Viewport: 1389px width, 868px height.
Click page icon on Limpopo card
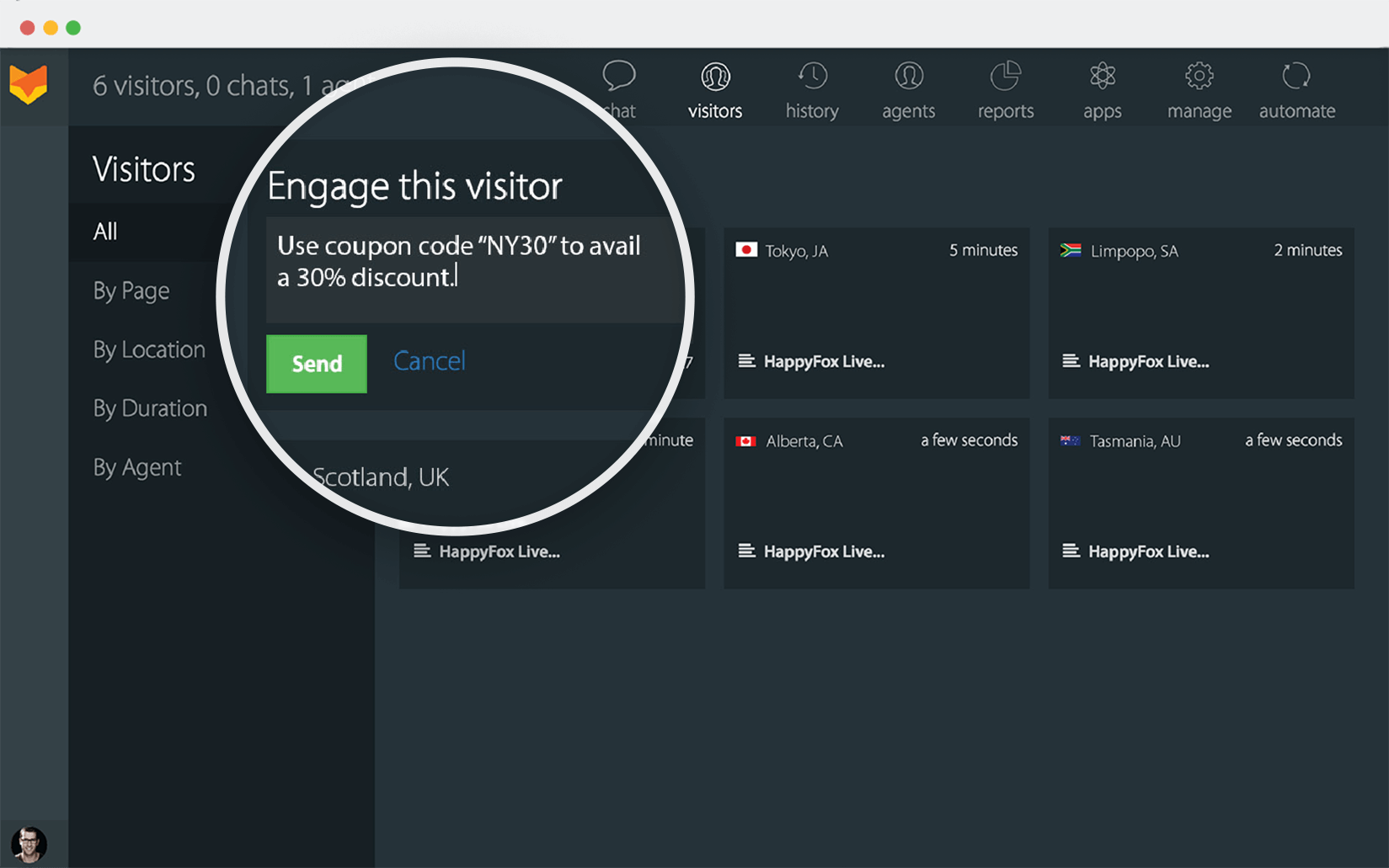point(1071,361)
